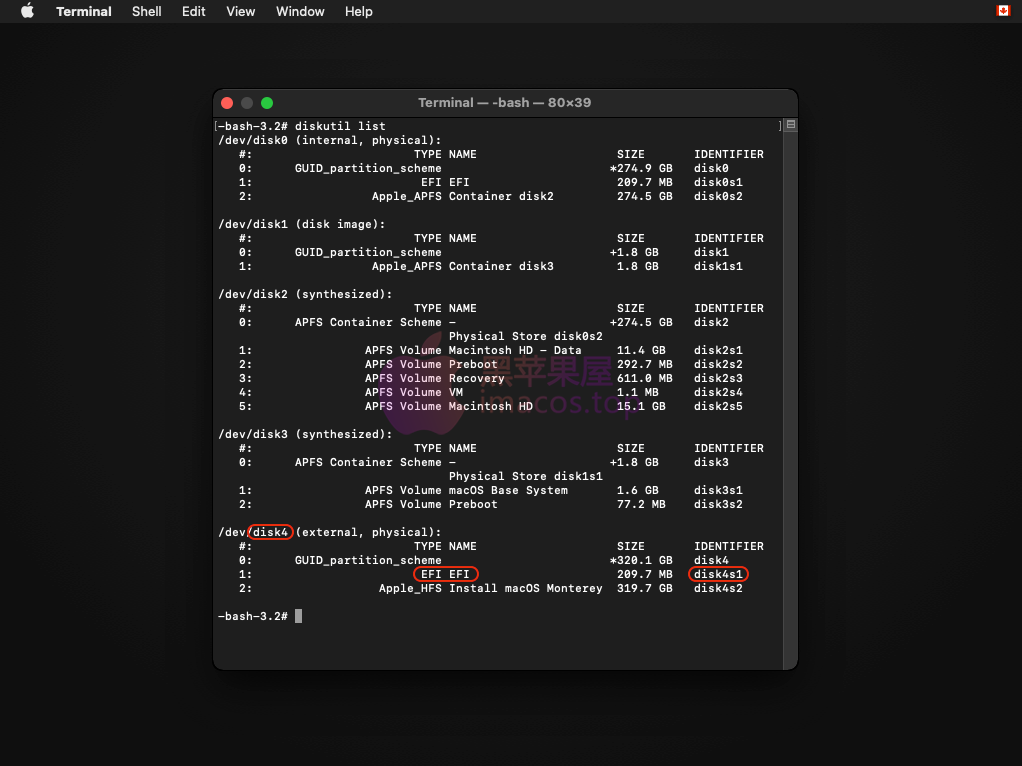The width and height of the screenshot is (1022, 766).
Task: Minimize the Terminal window with the middle button
Action: 247,103
